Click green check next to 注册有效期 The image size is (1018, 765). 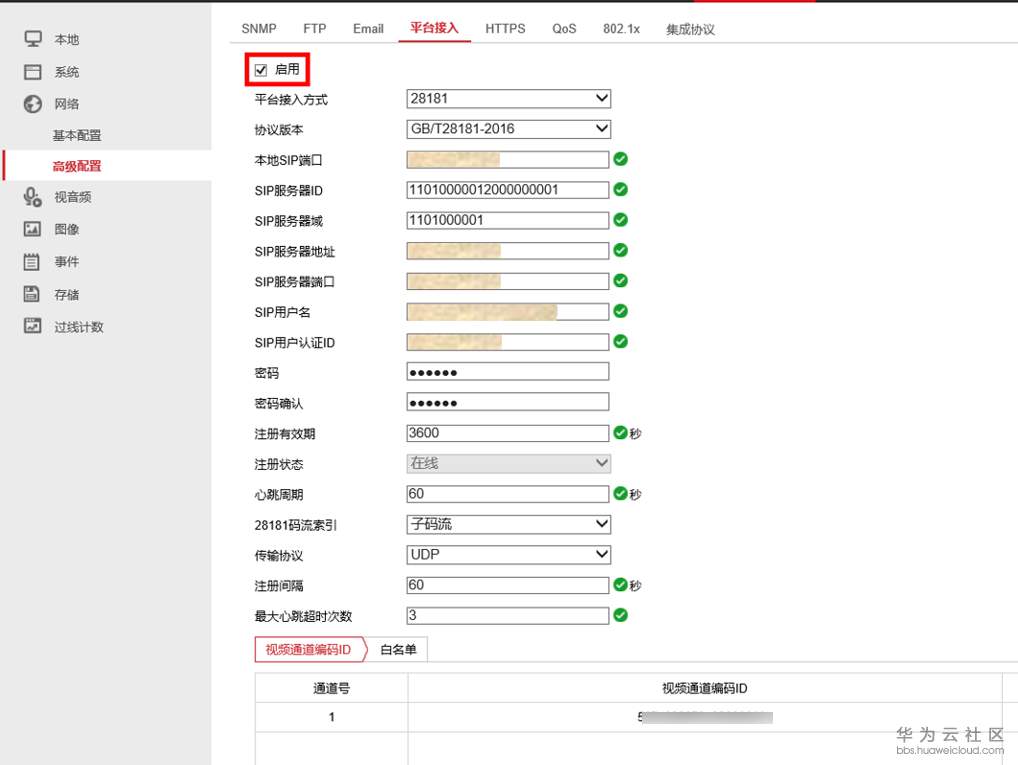(x=621, y=433)
